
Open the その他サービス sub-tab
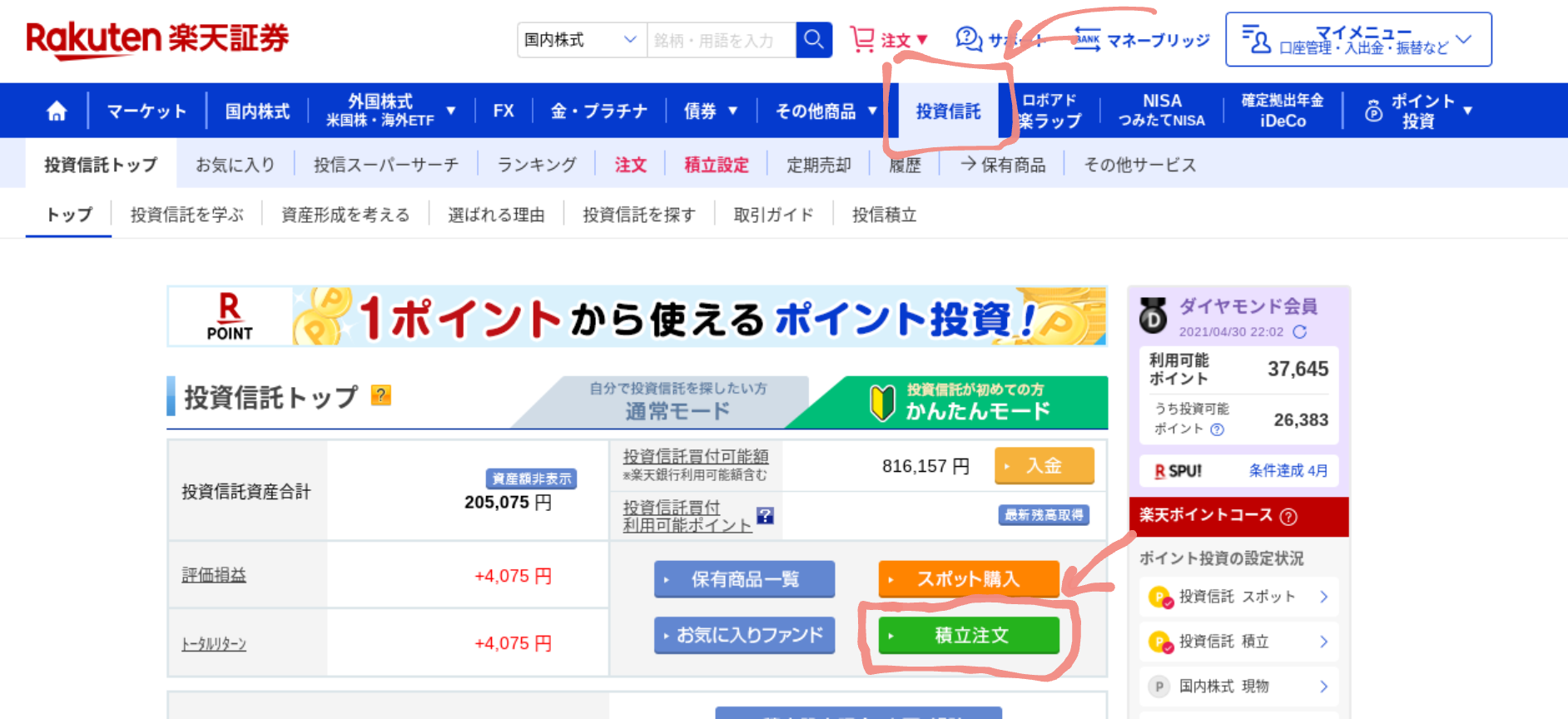tap(1140, 165)
